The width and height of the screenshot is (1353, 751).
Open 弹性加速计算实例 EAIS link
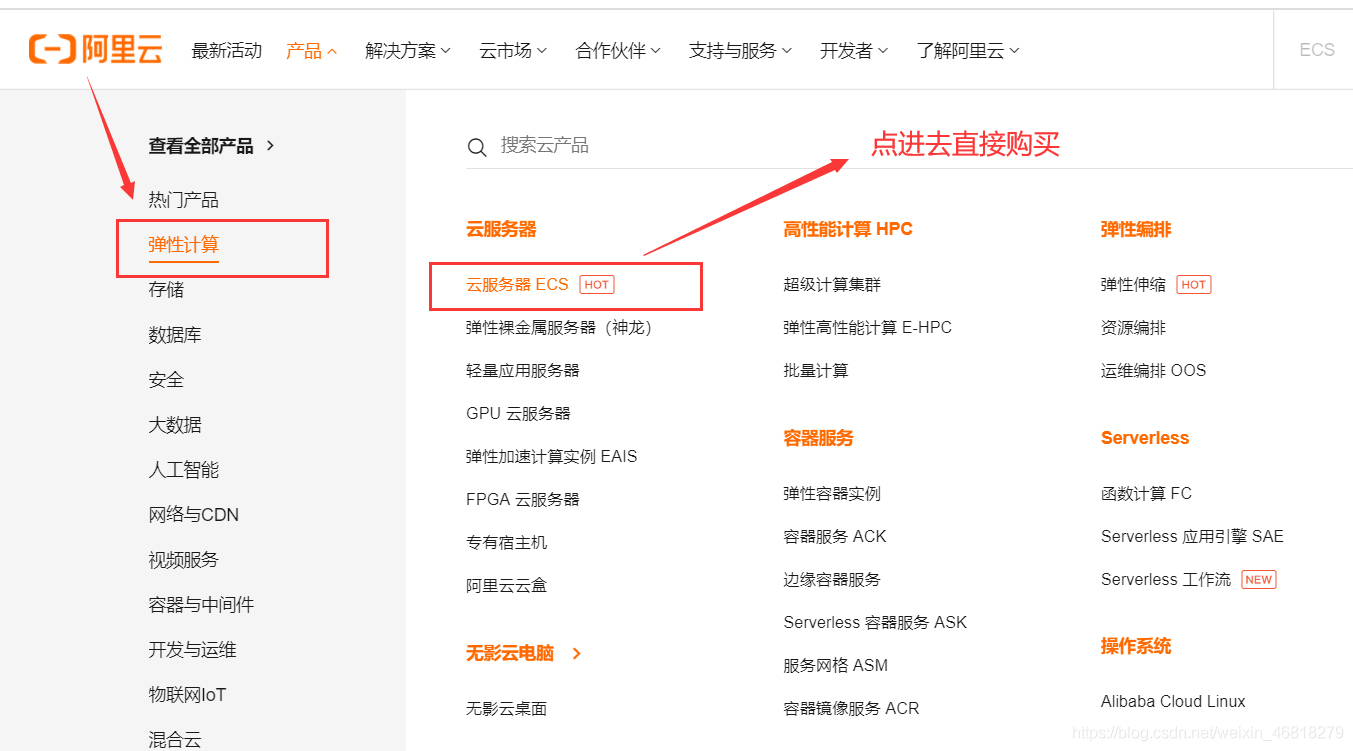pos(551,457)
